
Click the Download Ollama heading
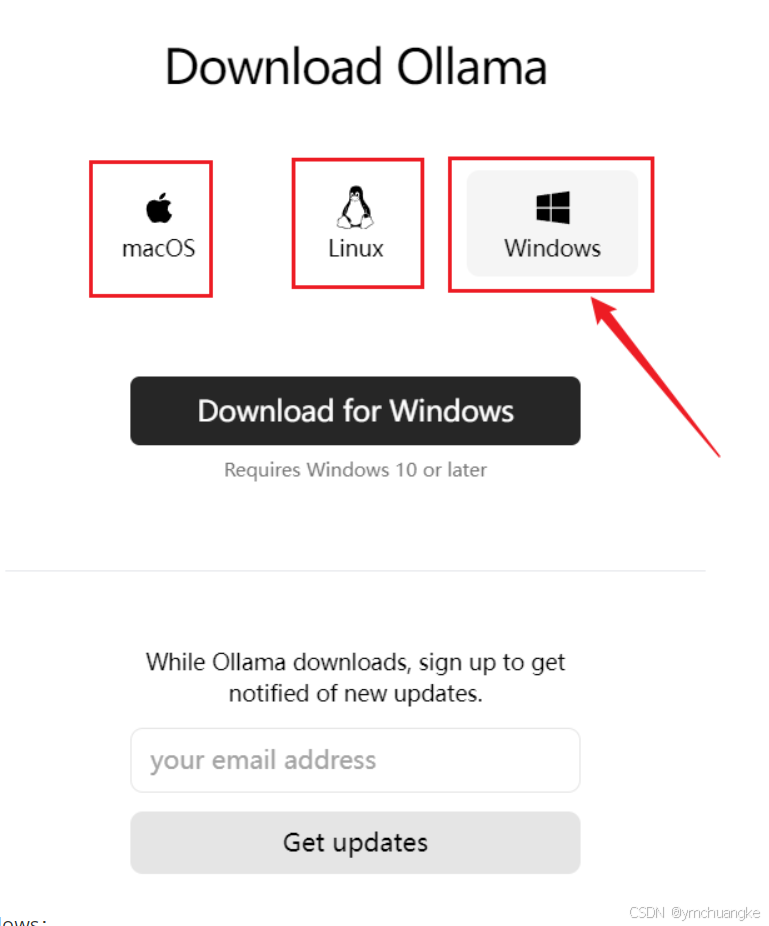click(356, 67)
